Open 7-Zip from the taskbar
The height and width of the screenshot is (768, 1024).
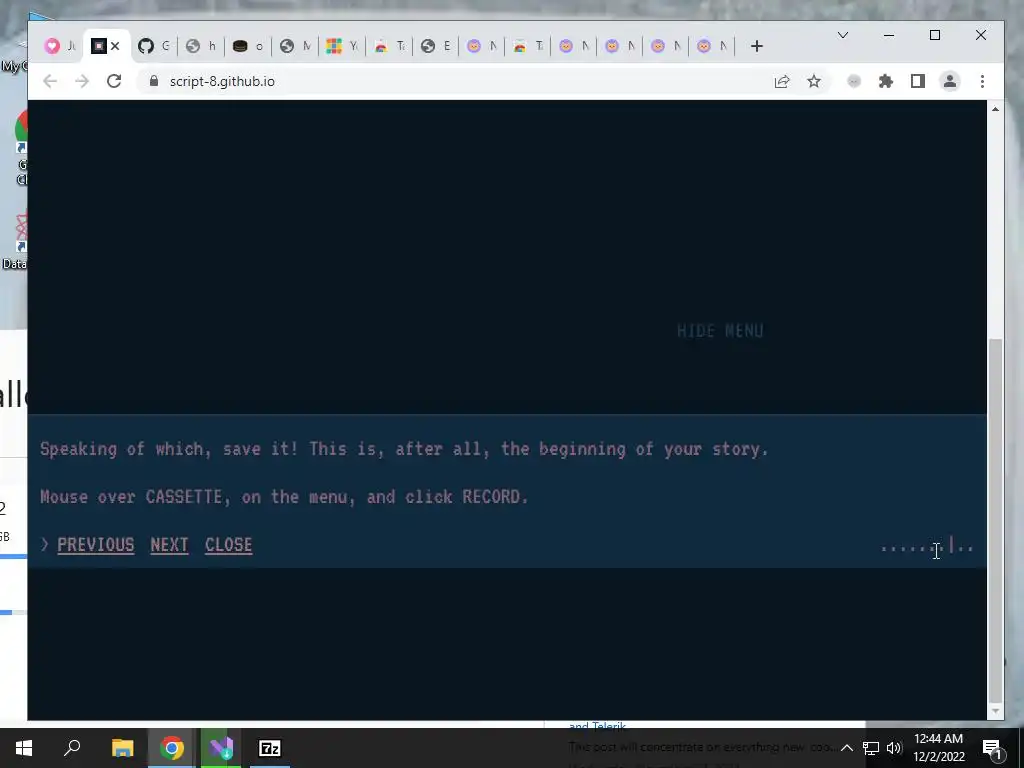pos(270,748)
